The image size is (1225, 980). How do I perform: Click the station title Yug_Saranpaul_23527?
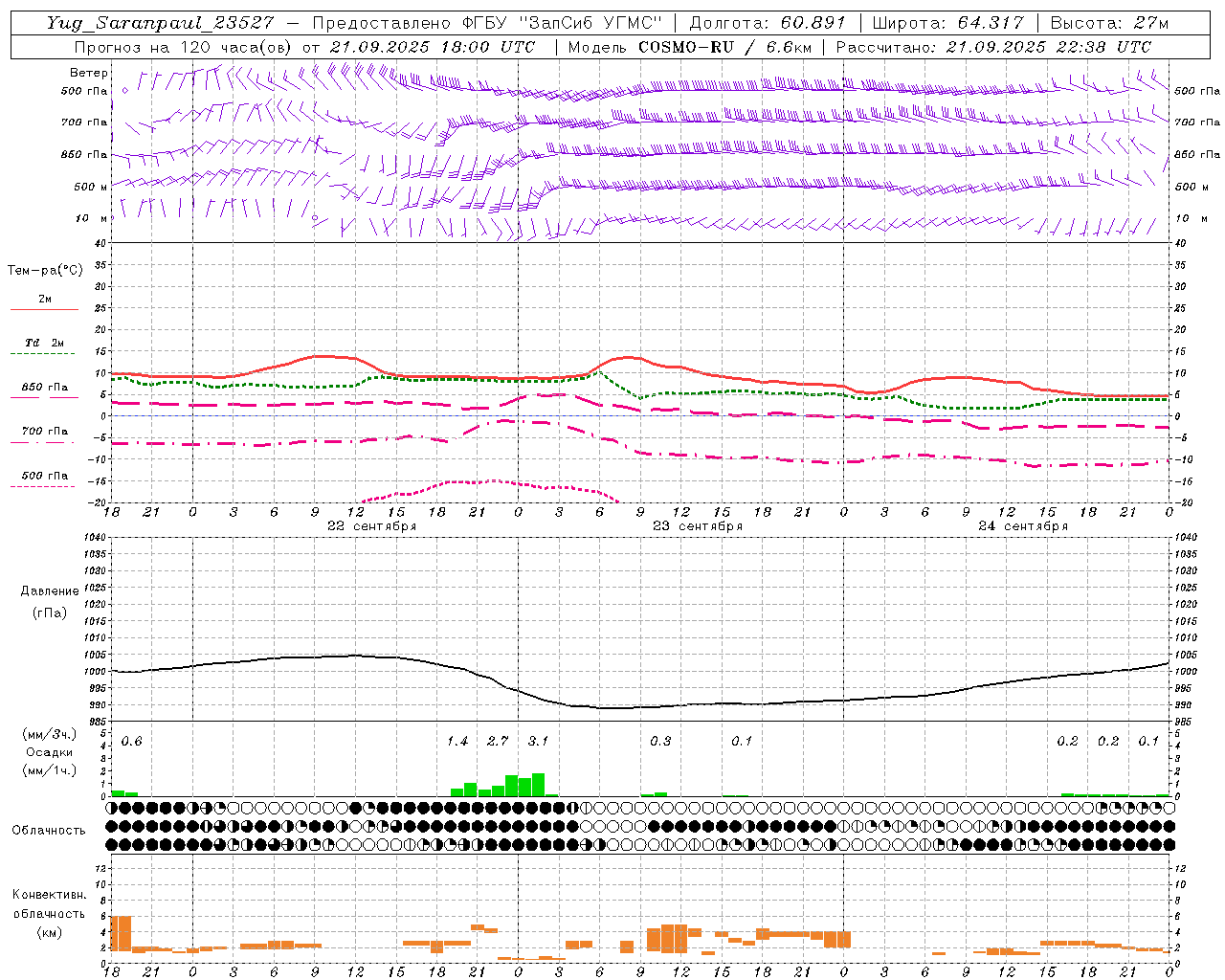coord(161,23)
